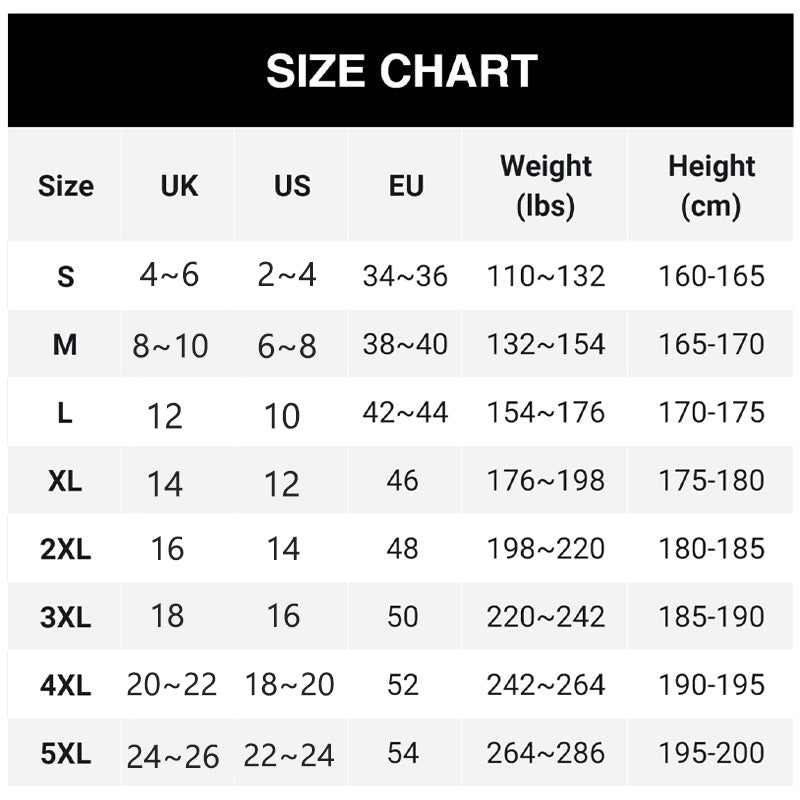
Task: Select the EU column header
Action: pyautogui.click(x=406, y=186)
